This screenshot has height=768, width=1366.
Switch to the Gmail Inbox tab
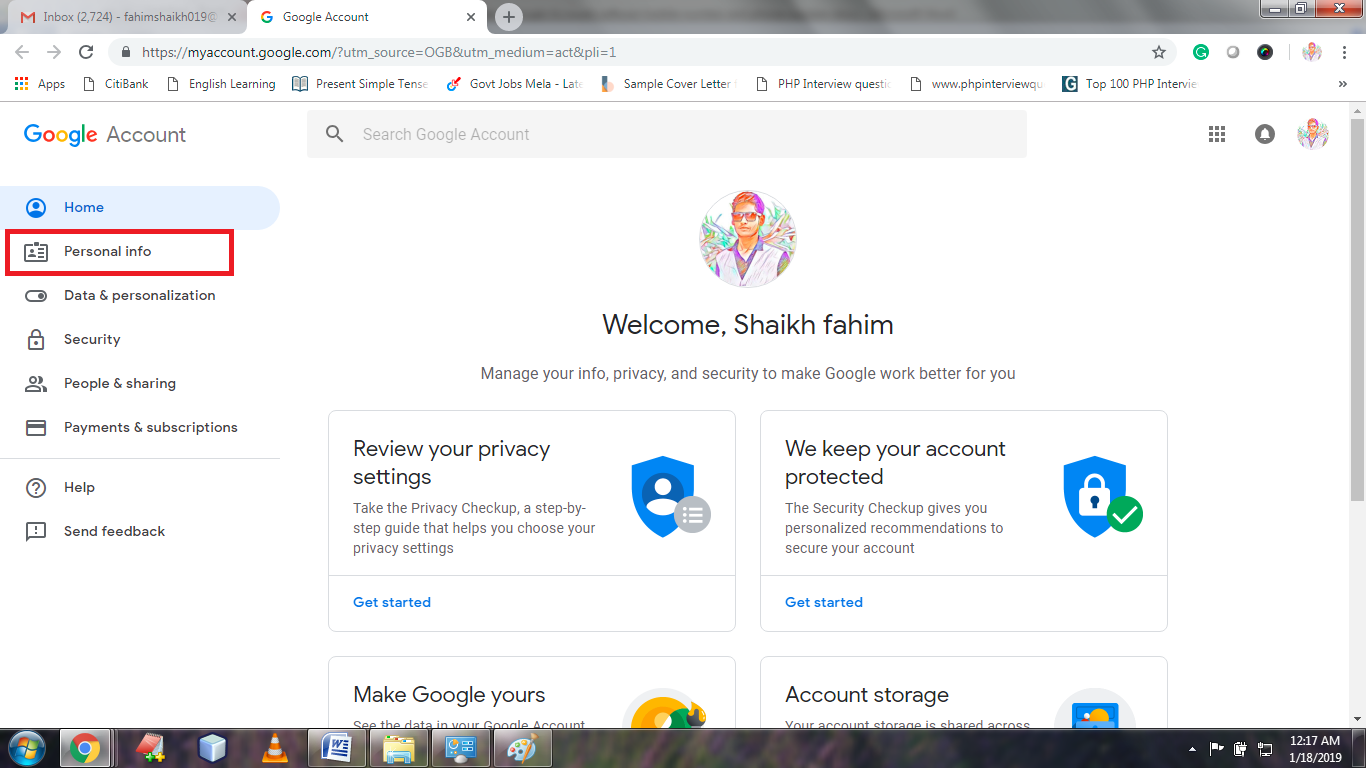click(x=120, y=17)
